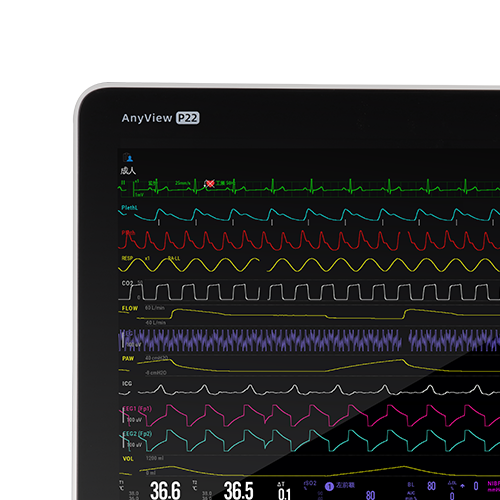Image resolution: width=500 pixels, height=500 pixels.
Task: Tap the ICG waveform label
Action: click(127, 384)
